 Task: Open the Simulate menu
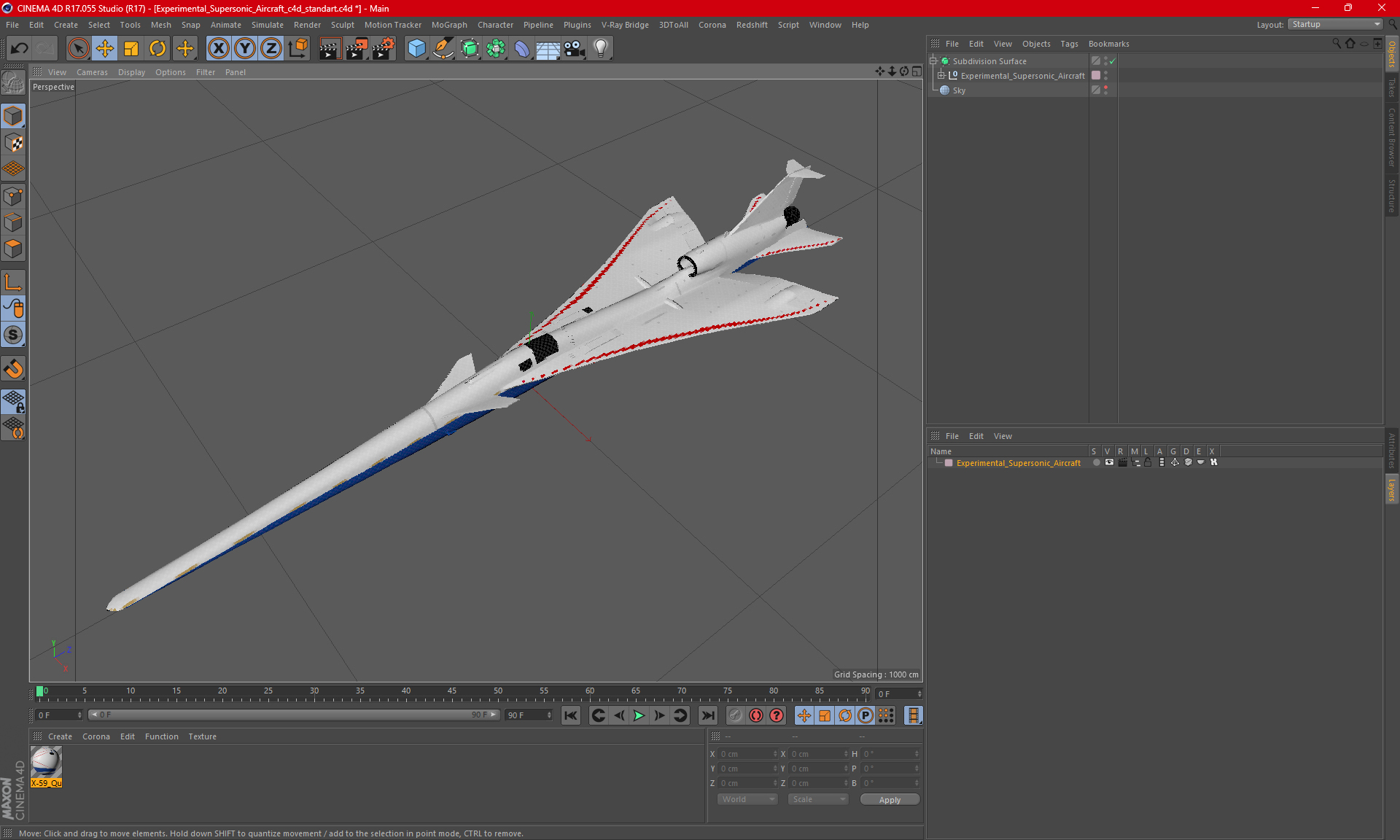(x=268, y=25)
